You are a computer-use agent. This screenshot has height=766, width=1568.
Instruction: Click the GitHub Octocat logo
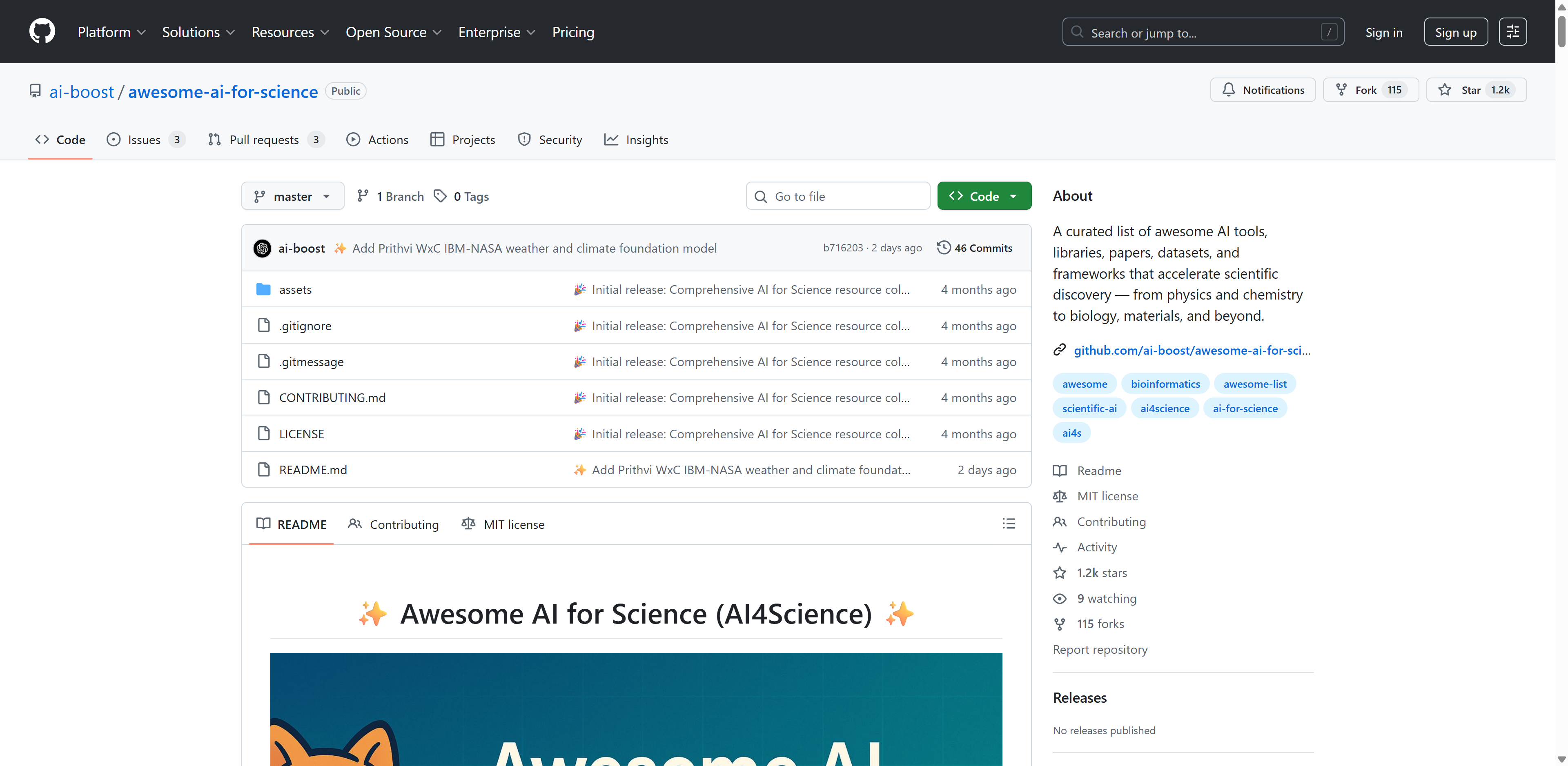point(42,32)
